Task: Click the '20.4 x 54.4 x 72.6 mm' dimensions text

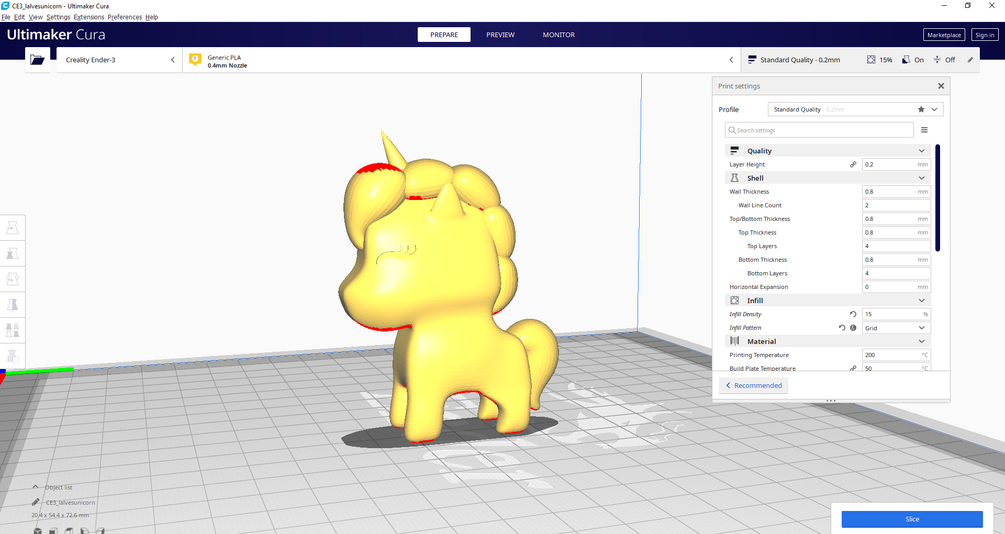Action: (x=60, y=515)
